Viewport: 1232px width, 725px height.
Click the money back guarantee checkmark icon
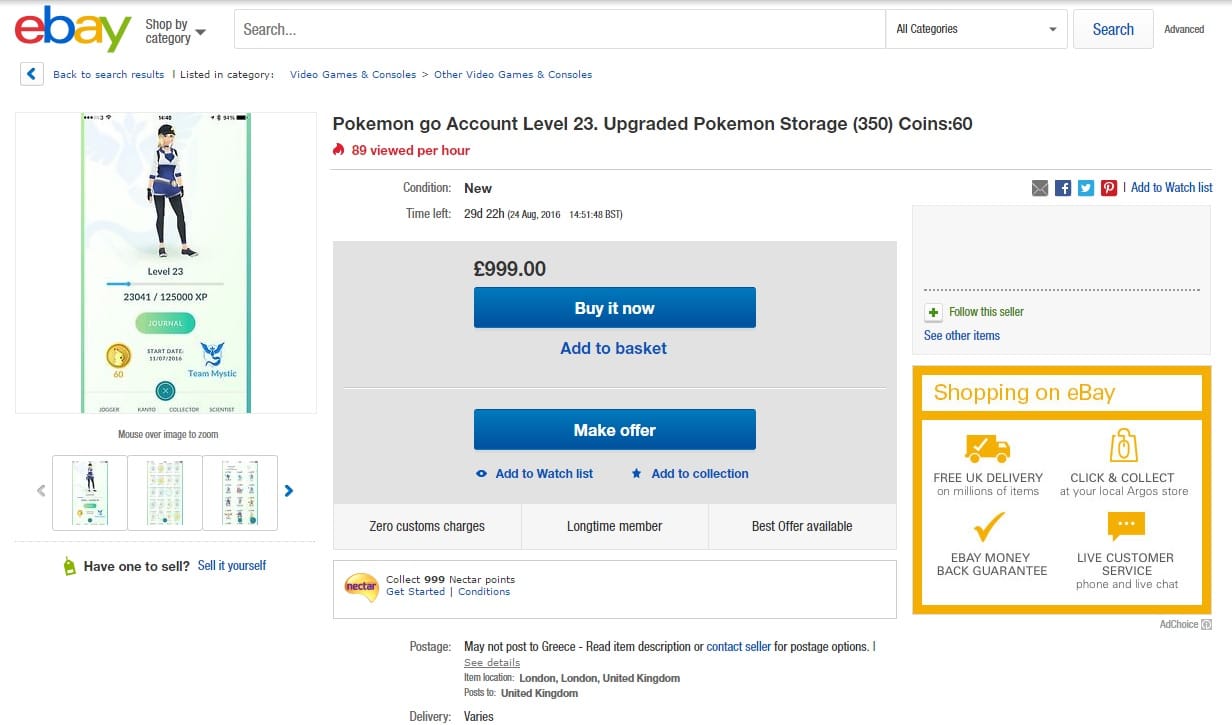pyautogui.click(x=988, y=527)
